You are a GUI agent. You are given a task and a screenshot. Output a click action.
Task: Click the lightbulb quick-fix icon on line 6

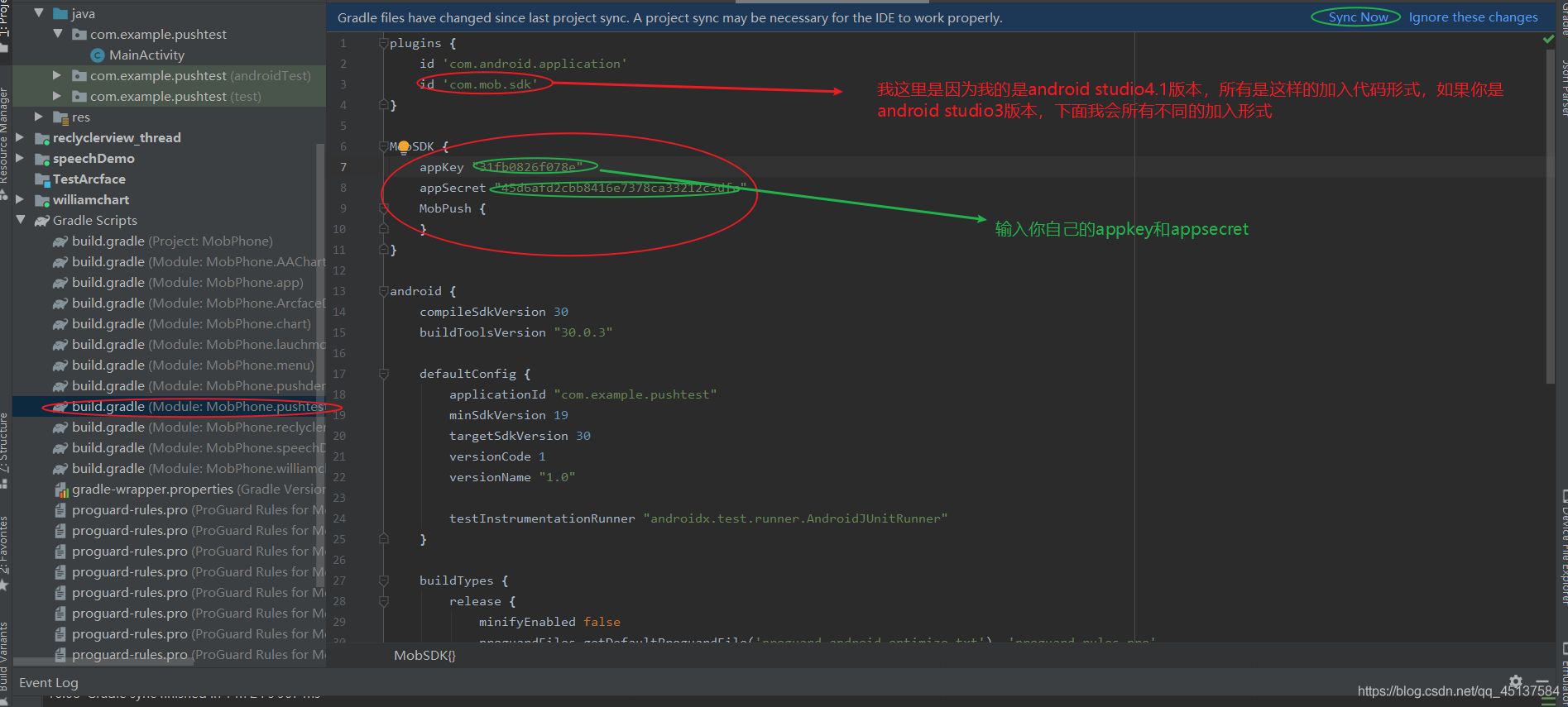point(404,147)
